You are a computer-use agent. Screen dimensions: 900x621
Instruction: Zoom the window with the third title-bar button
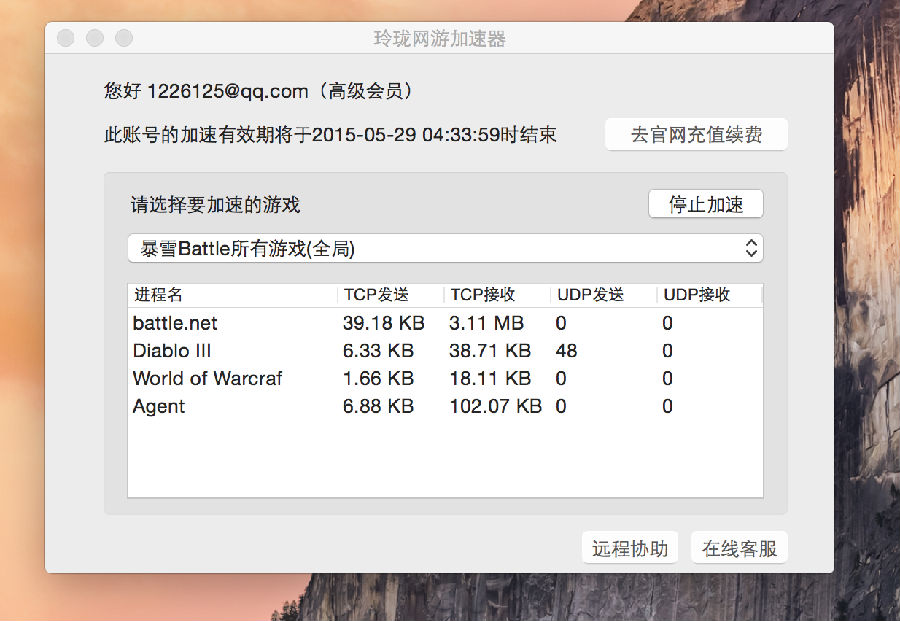click(124, 38)
